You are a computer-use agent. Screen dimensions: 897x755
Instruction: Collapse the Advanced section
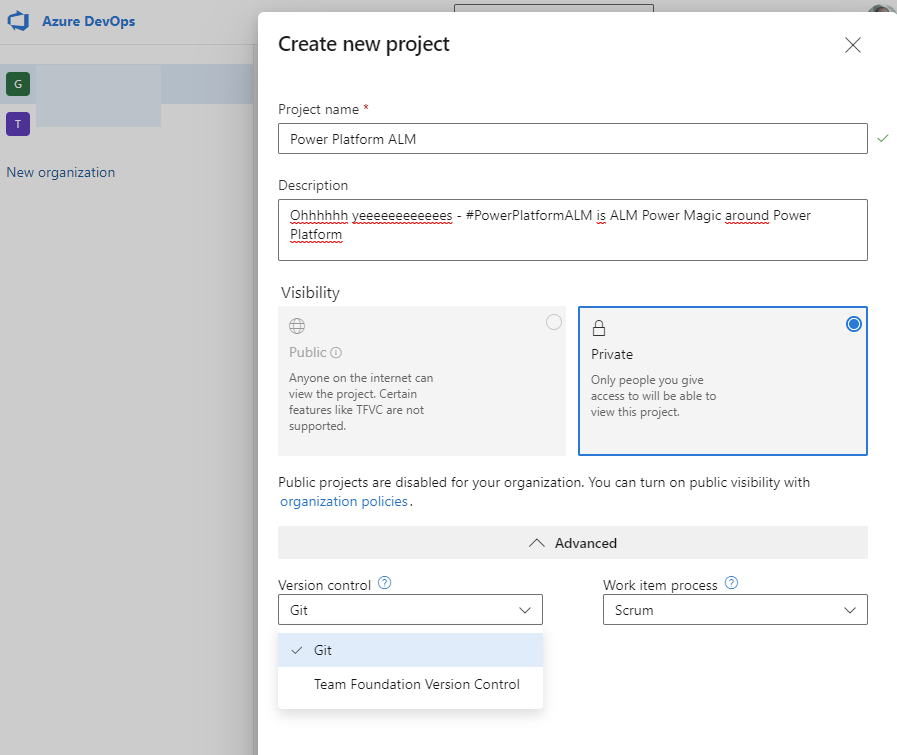click(573, 542)
